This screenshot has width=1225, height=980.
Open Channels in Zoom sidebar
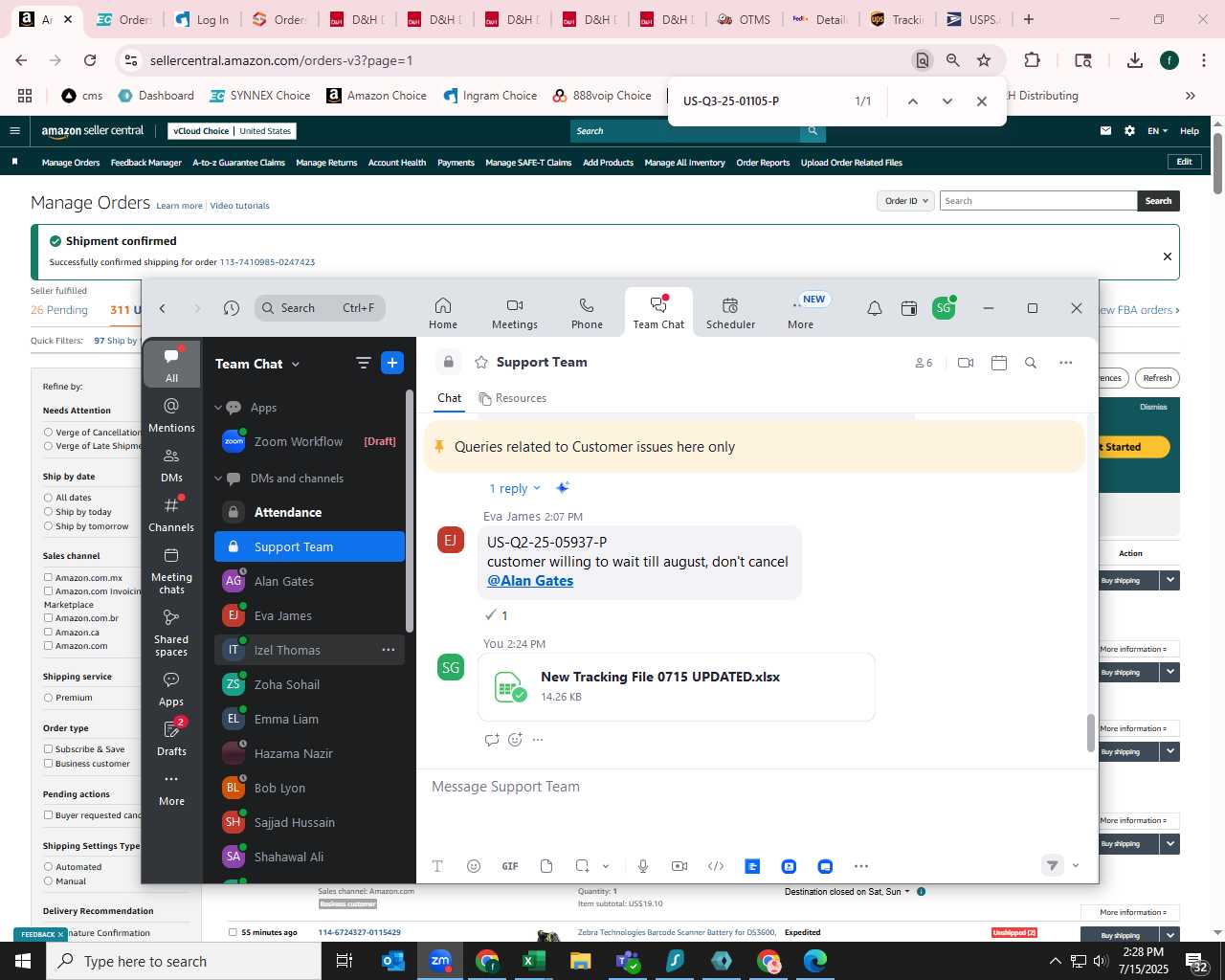(171, 514)
